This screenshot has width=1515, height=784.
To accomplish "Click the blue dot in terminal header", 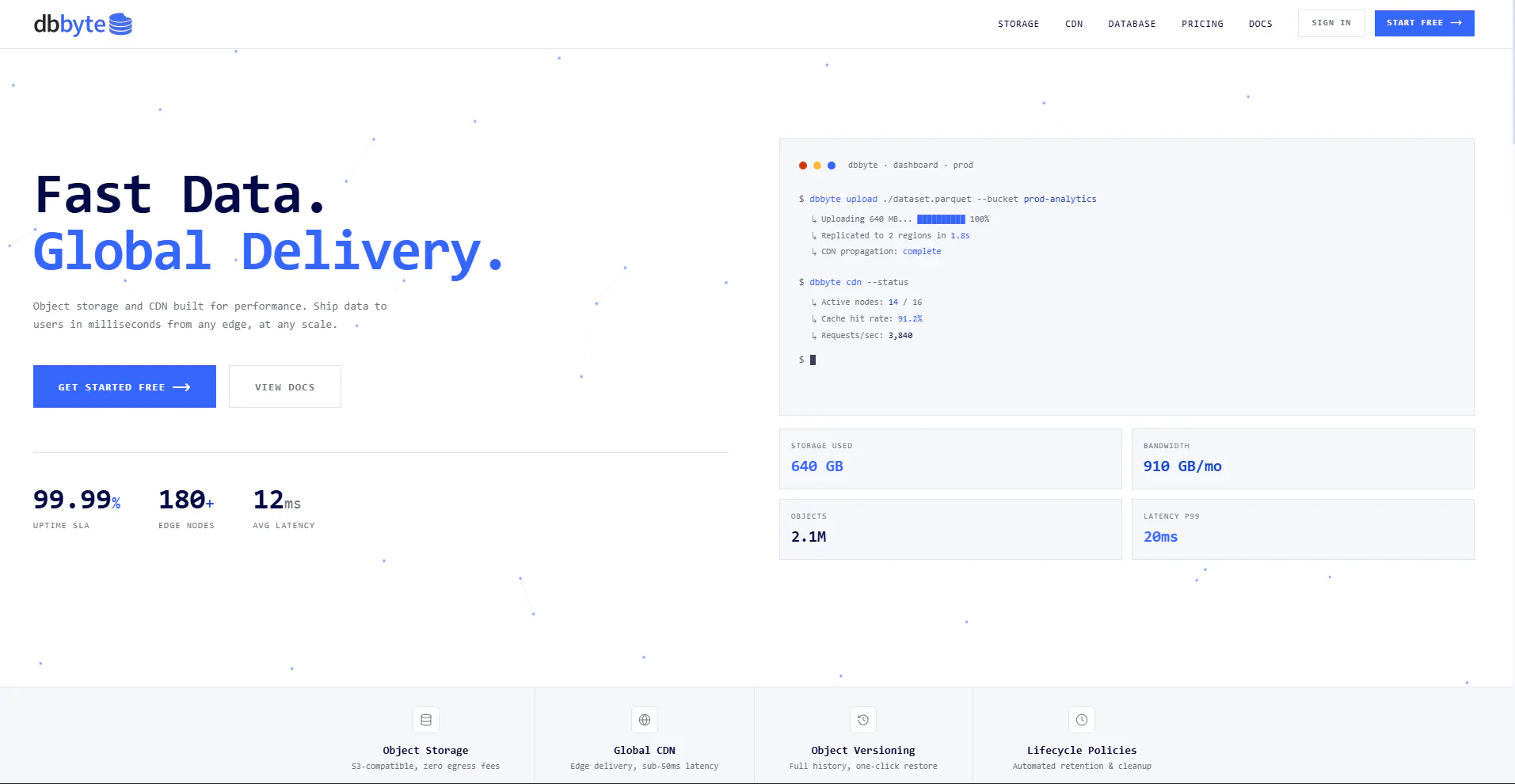I will click(832, 166).
